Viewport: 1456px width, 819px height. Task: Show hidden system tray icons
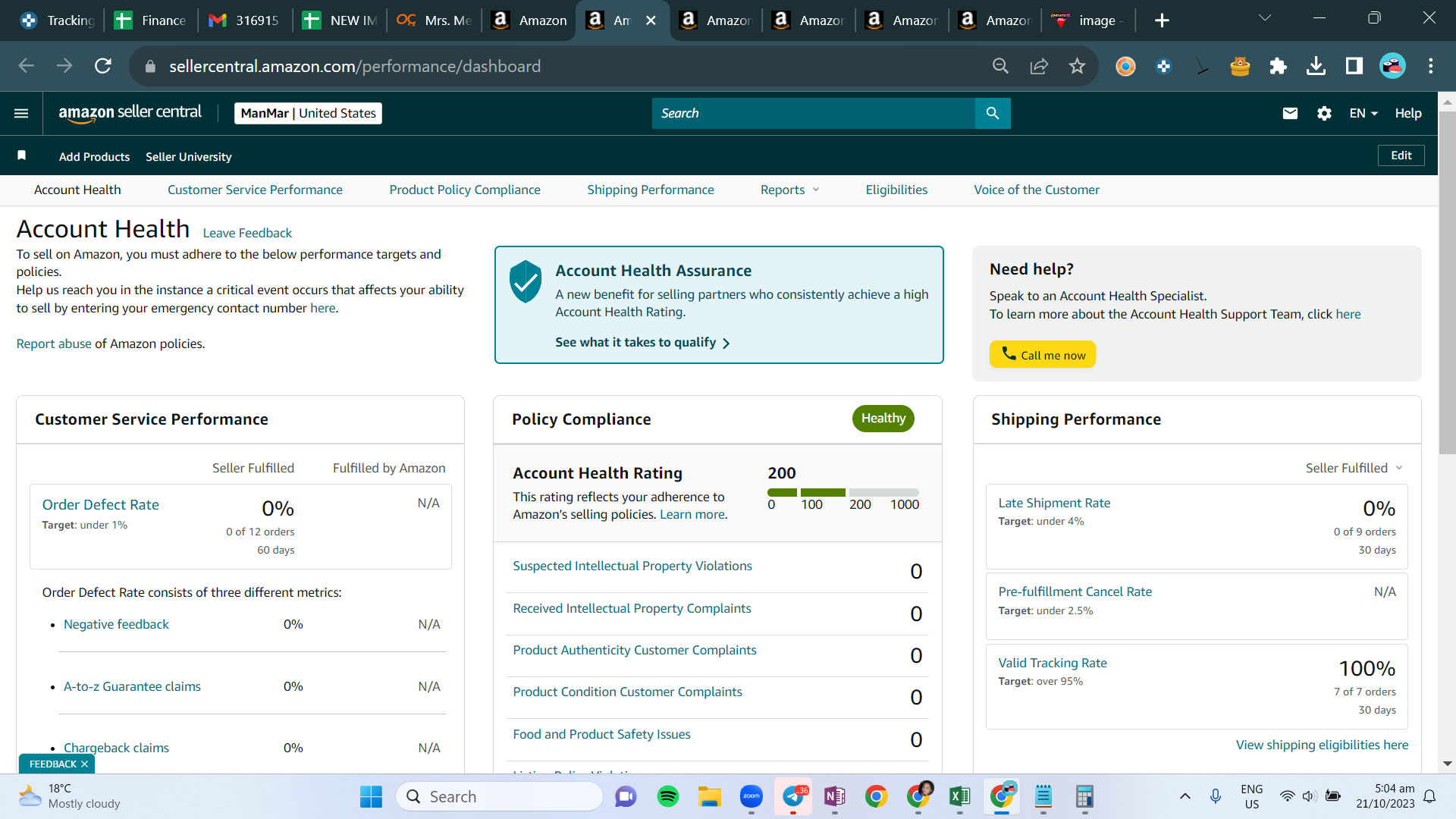(1185, 796)
